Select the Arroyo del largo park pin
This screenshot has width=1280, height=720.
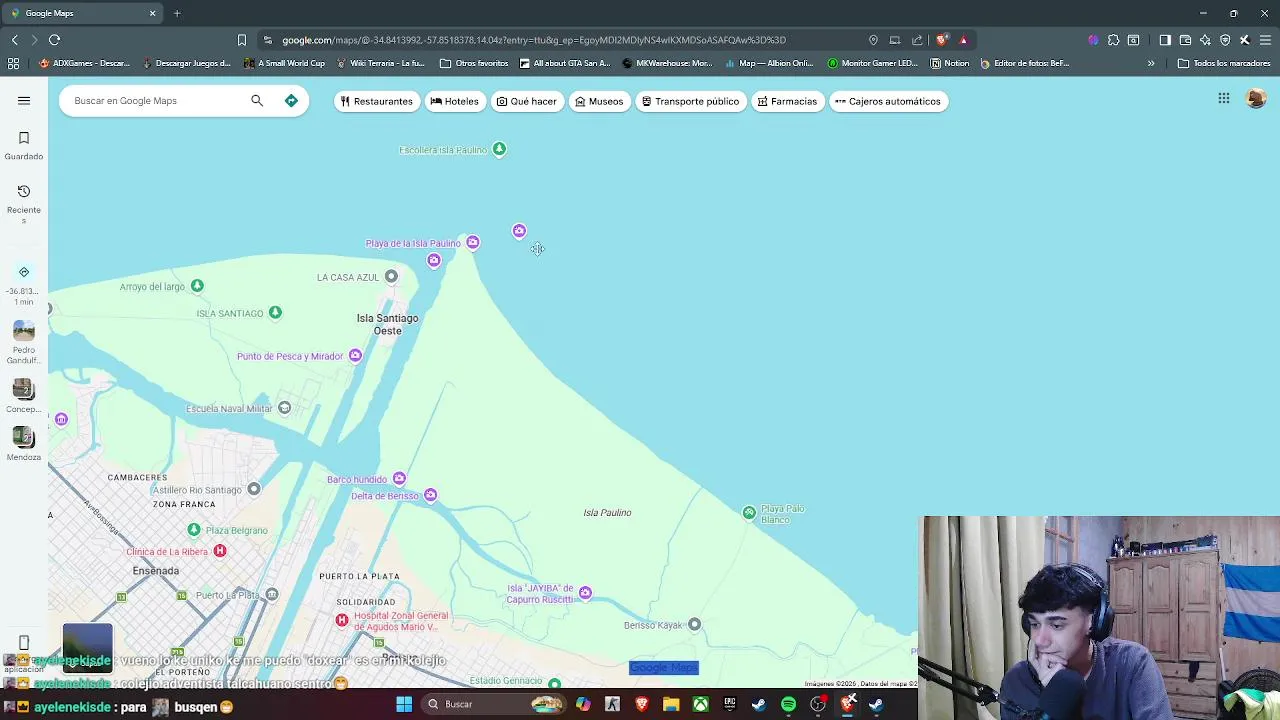[197, 286]
